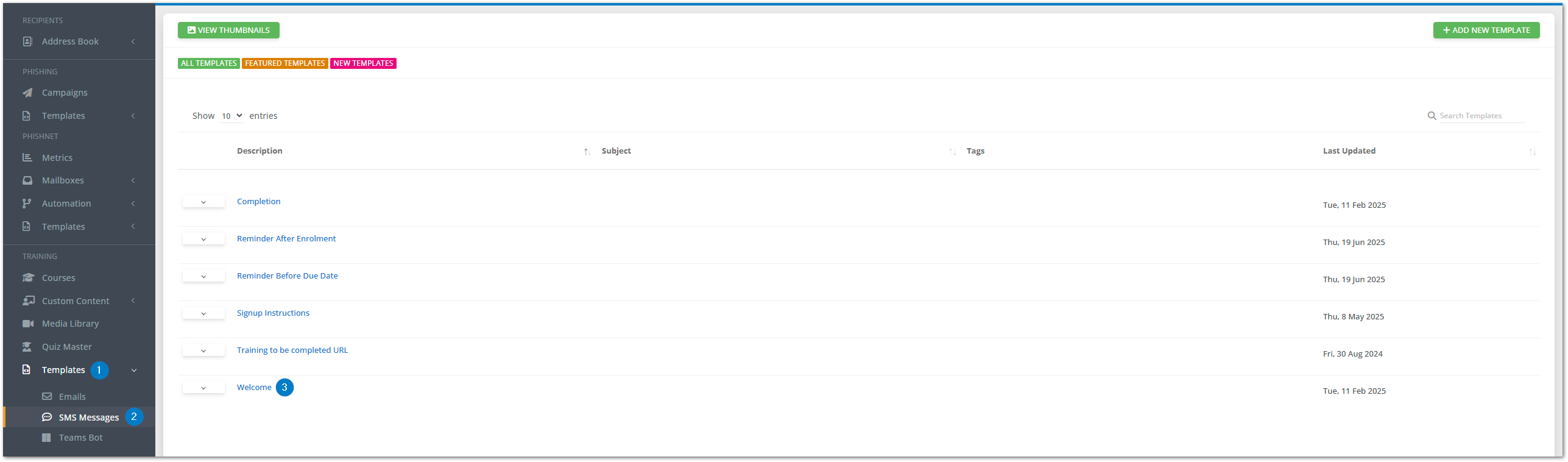Open Training to be completed URL template
Screen dimensions: 1568x462
(292, 350)
